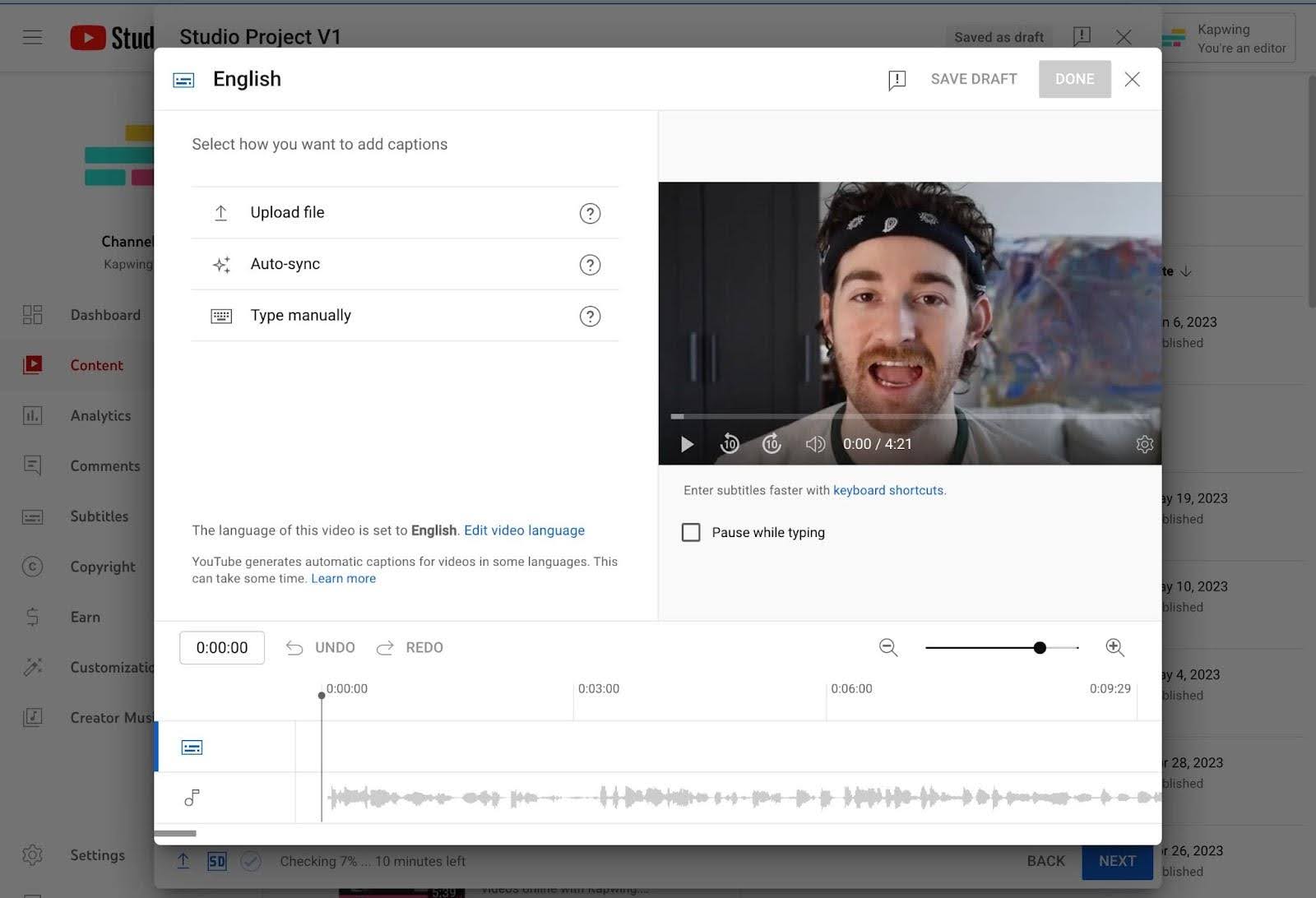Click the video progress bar
Viewport: 1316px width, 898px height.
tap(910, 417)
